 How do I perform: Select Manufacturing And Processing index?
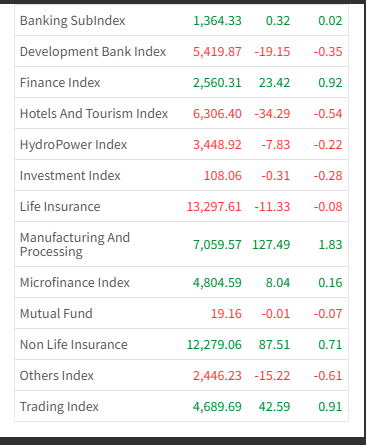[75, 244]
